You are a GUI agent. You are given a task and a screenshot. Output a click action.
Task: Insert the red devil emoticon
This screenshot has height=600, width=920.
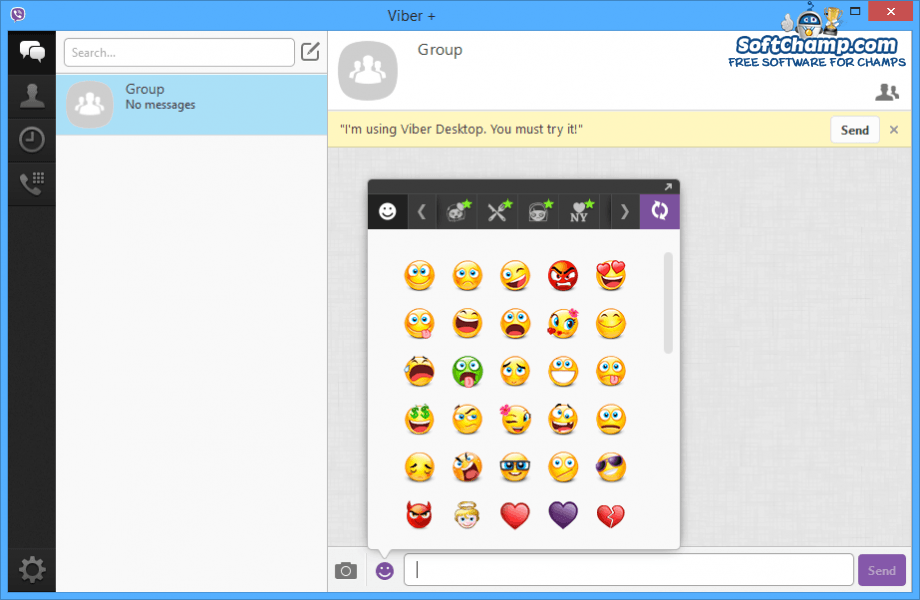[419, 515]
